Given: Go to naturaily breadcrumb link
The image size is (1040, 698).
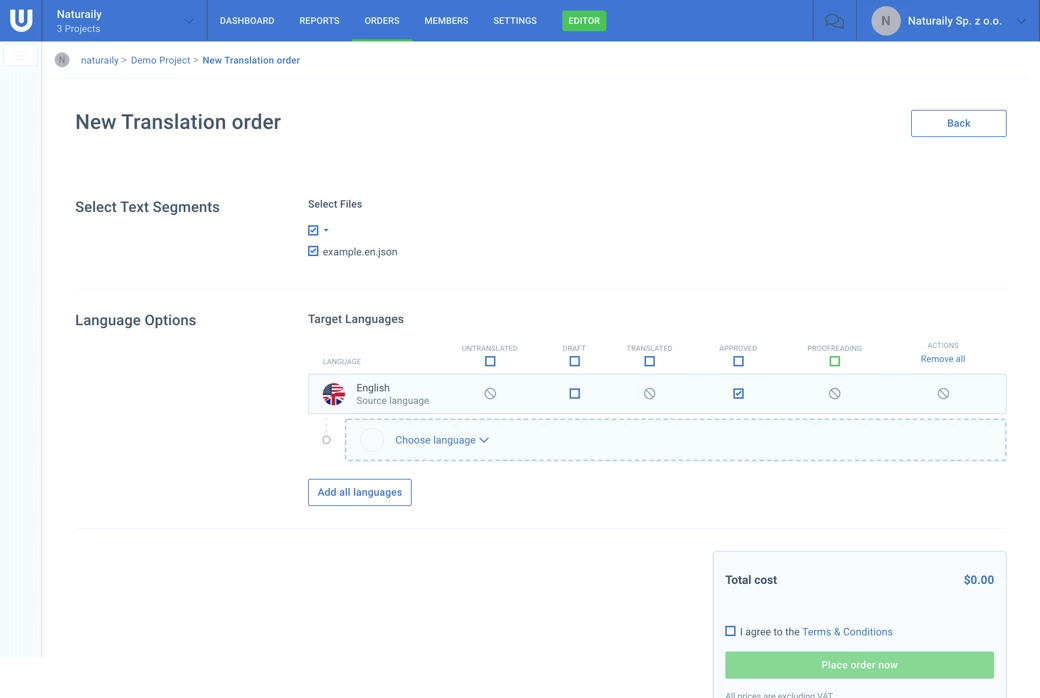Looking at the screenshot, I should [99, 60].
